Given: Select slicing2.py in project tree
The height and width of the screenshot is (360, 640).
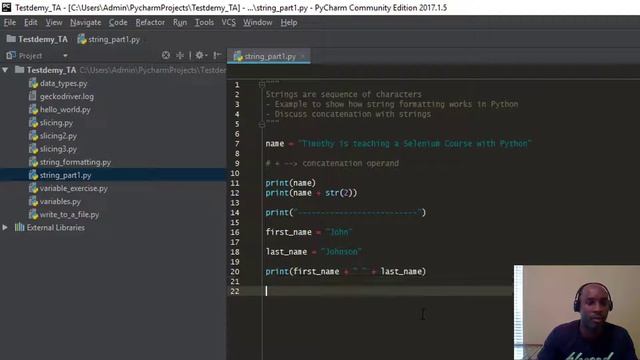Looking at the screenshot, I should 58,136.
